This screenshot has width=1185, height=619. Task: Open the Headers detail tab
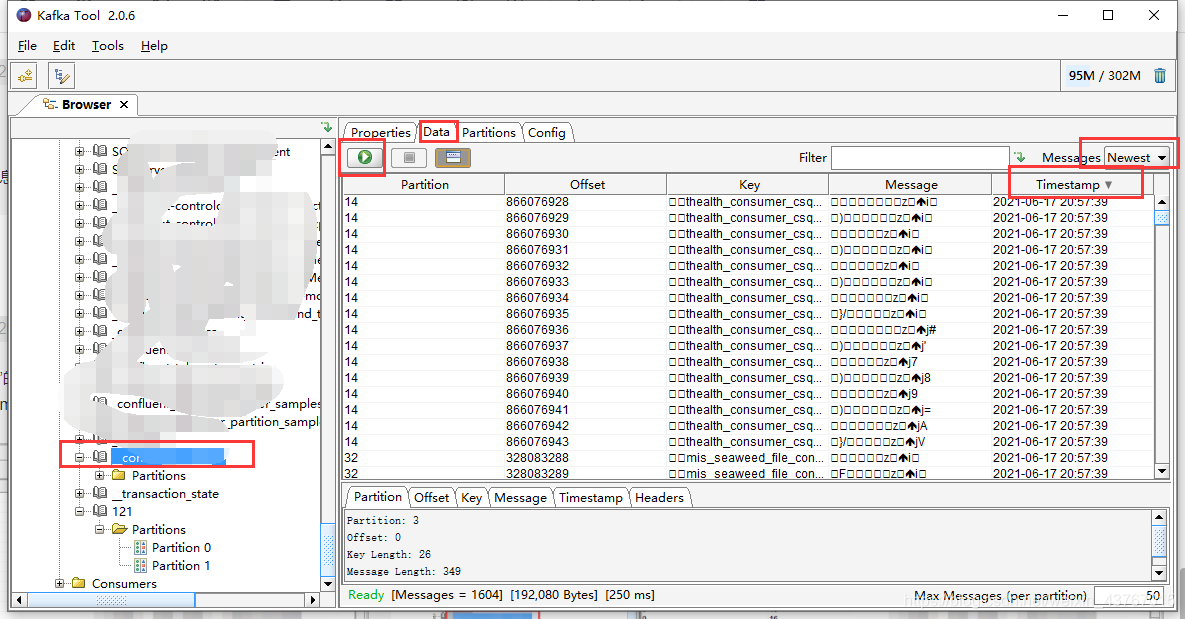(659, 497)
